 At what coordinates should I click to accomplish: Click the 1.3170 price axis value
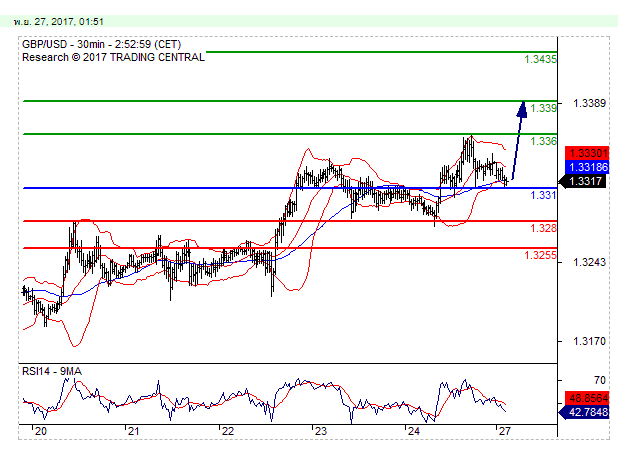coord(589,341)
